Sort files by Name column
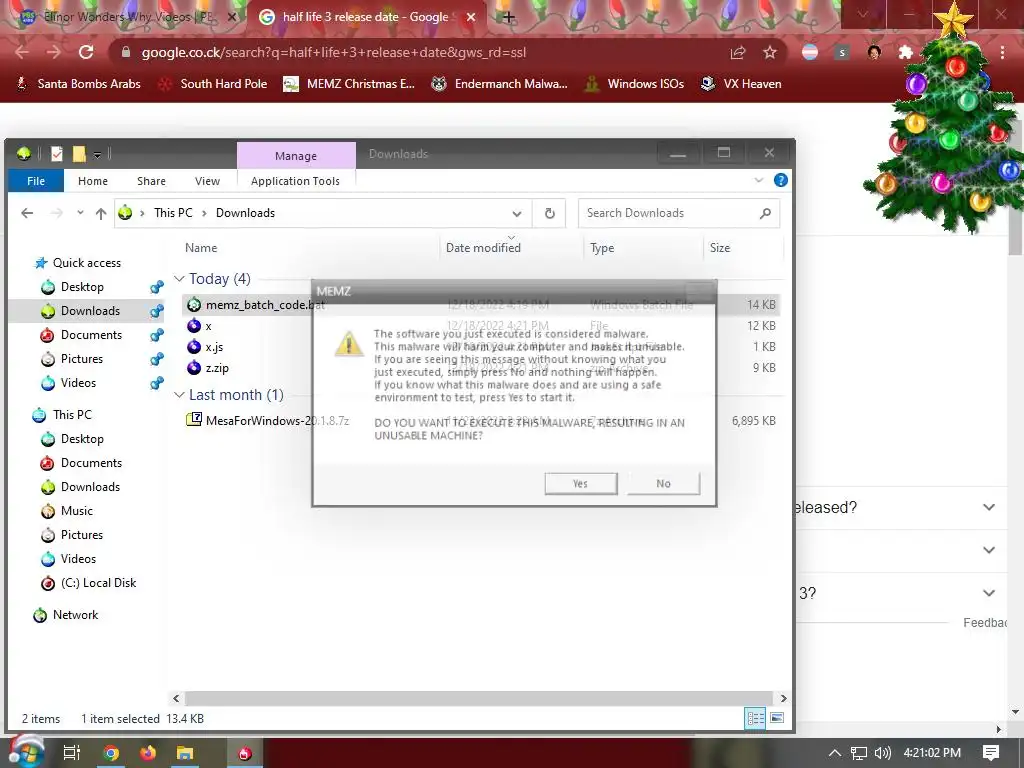 click(201, 248)
